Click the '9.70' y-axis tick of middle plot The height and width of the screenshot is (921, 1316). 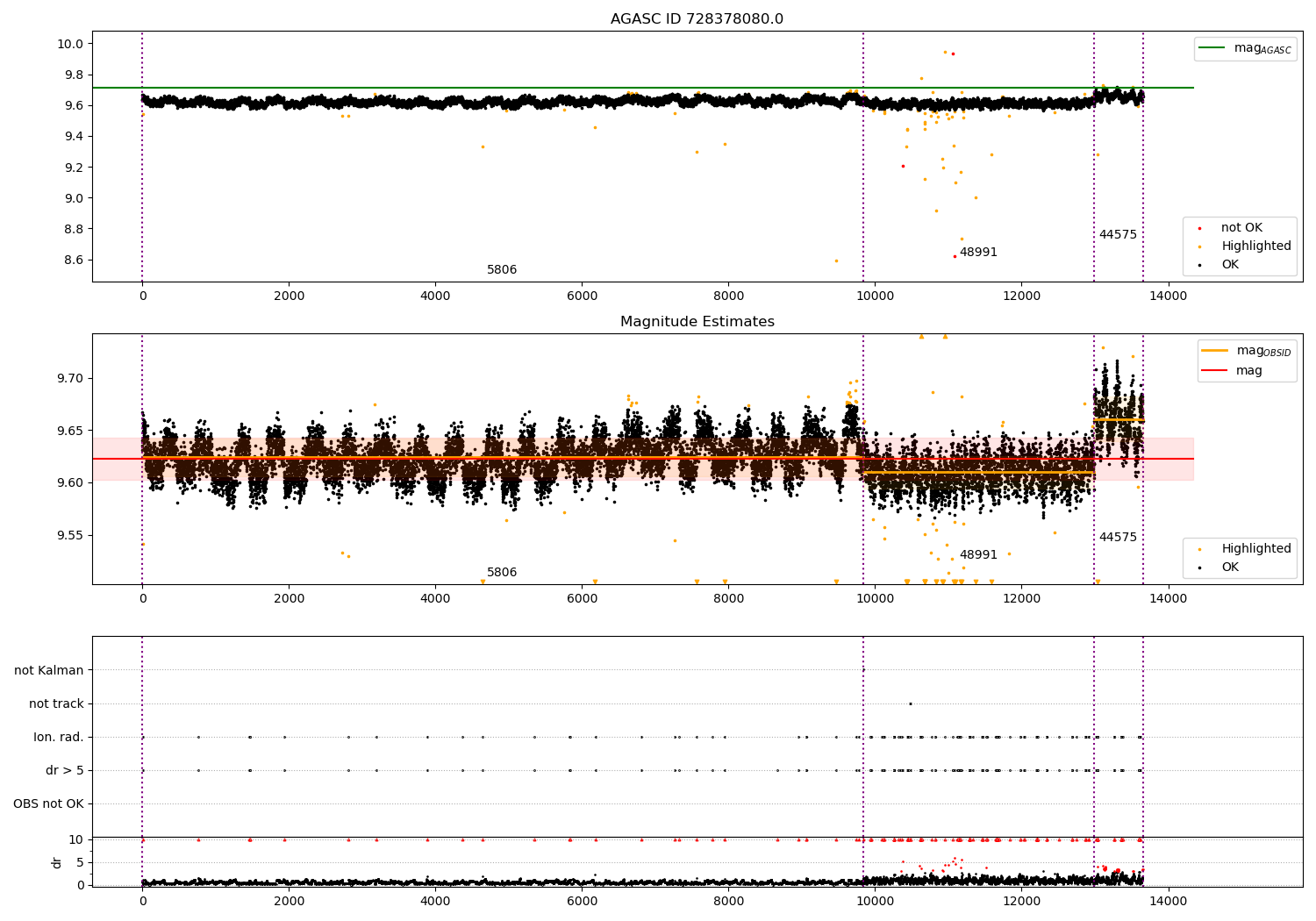pos(71,379)
